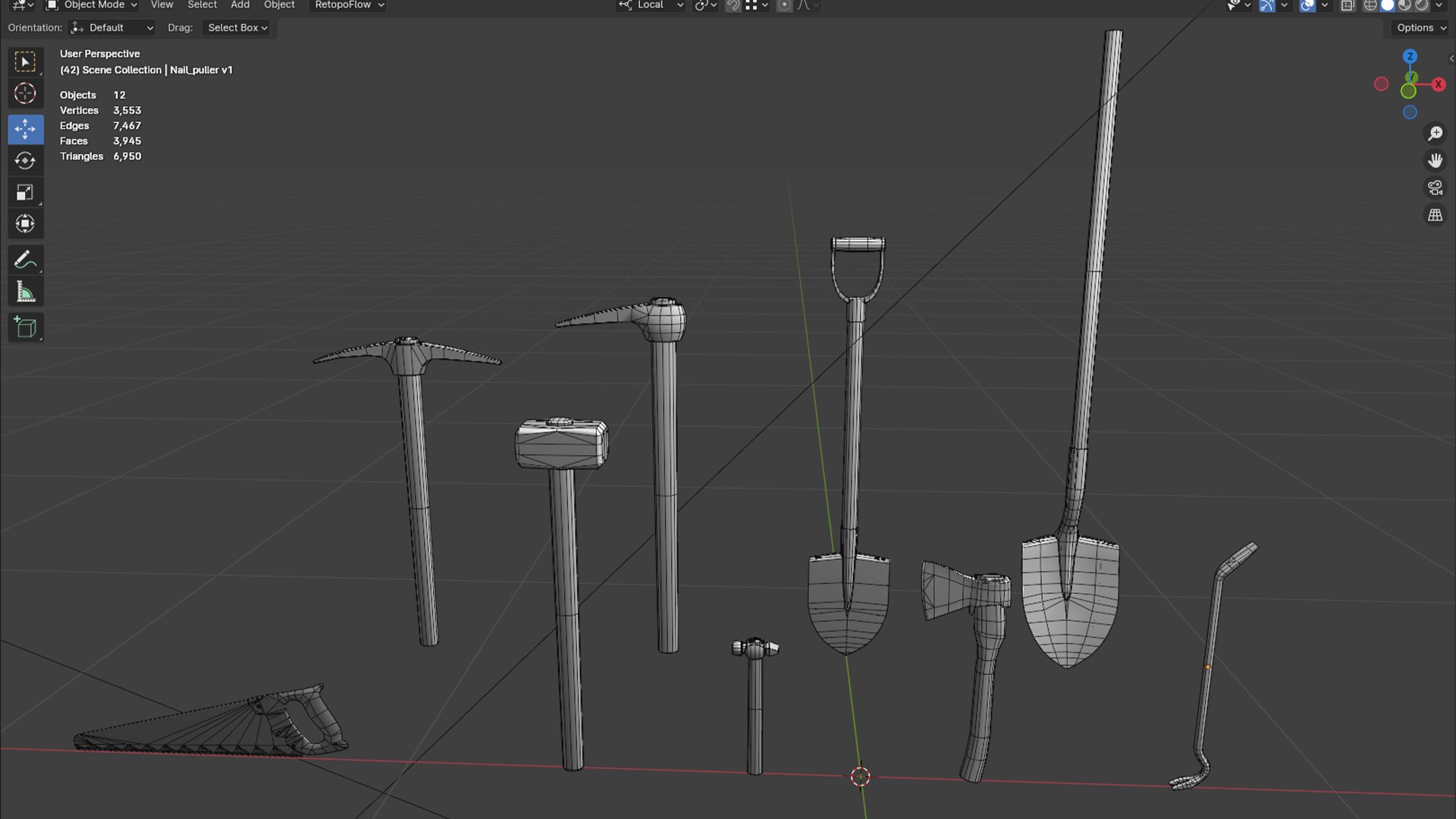The width and height of the screenshot is (1456, 819).
Task: Select the Move tool
Action: pos(25,129)
